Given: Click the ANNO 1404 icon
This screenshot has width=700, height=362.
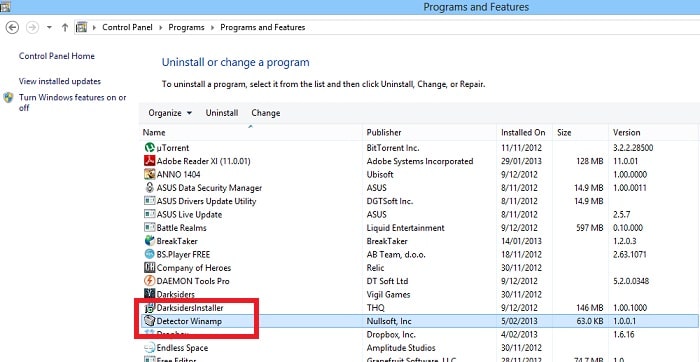Looking at the screenshot, I should tap(150, 174).
